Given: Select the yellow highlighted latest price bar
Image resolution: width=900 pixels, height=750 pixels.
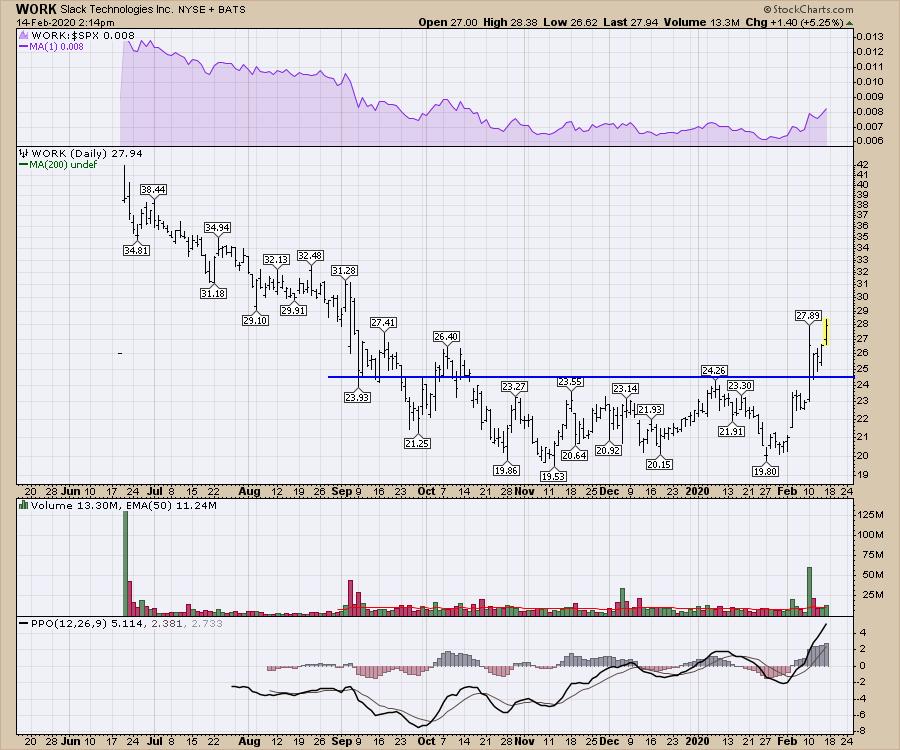Looking at the screenshot, I should 827,330.
